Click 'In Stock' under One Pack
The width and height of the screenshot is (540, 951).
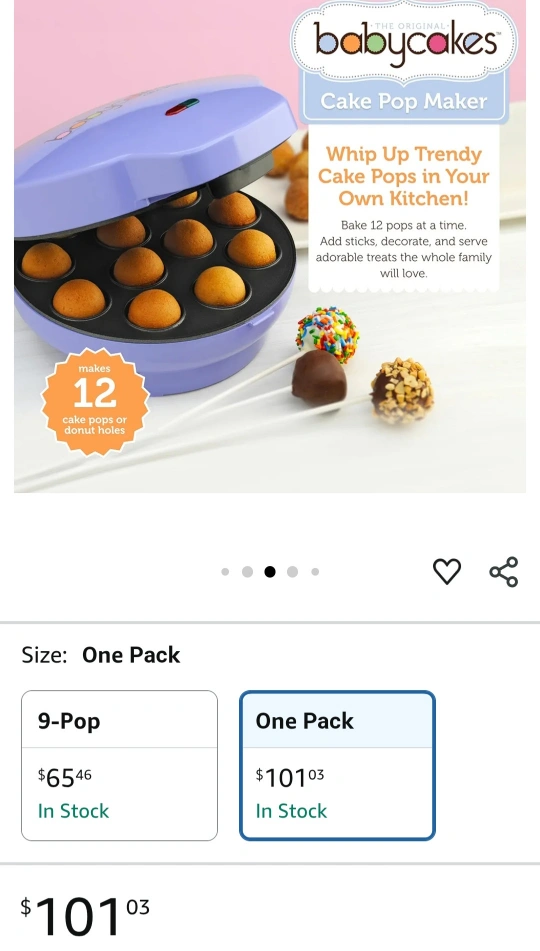291,811
